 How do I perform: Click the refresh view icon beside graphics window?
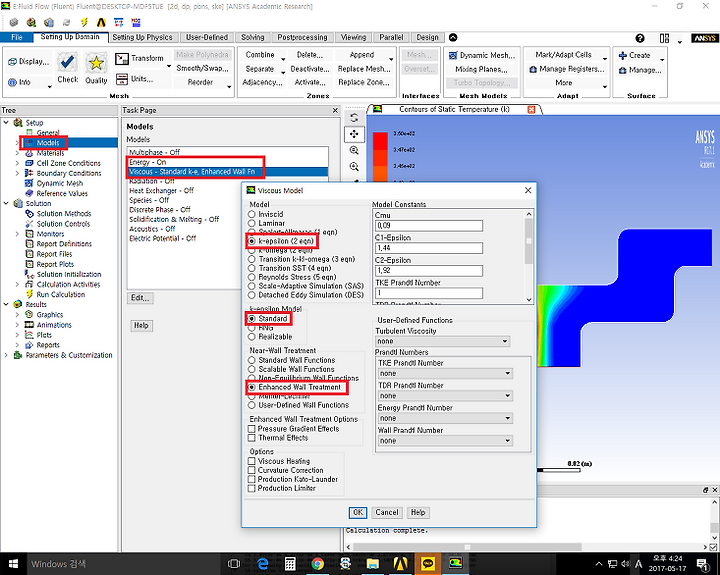pyautogui.click(x=354, y=118)
